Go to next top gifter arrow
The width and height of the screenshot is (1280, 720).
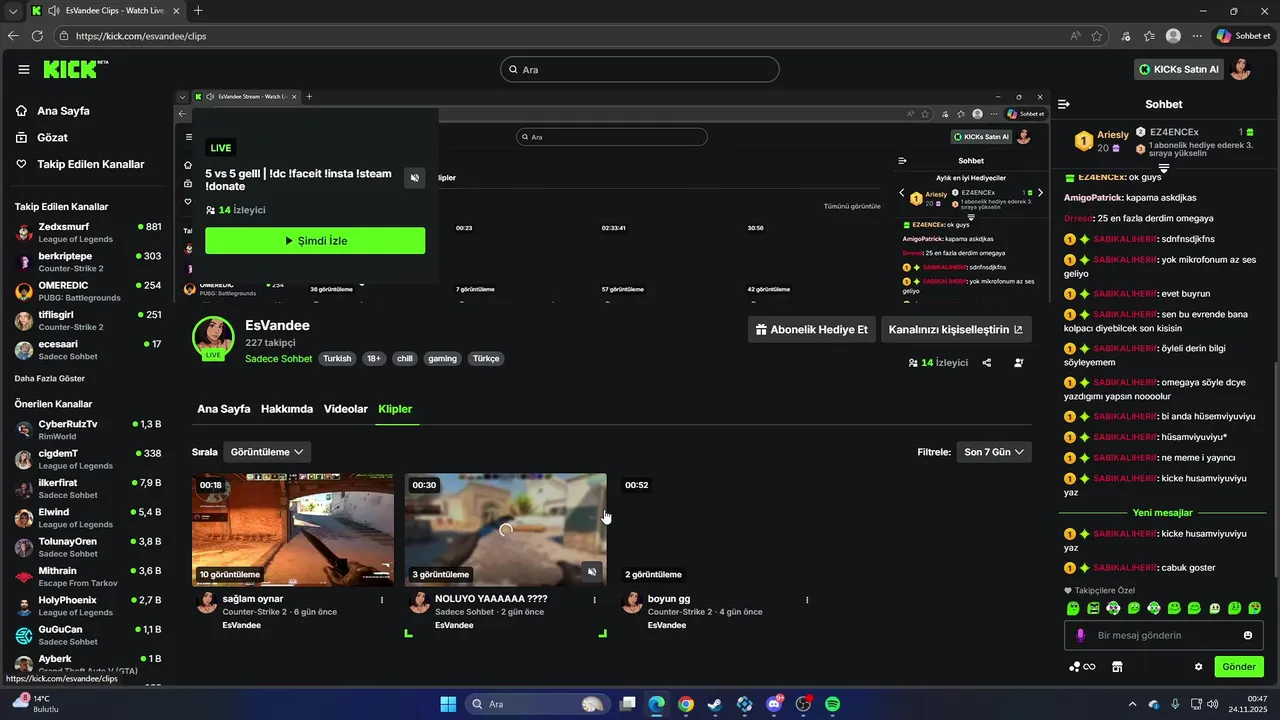coord(1040,192)
